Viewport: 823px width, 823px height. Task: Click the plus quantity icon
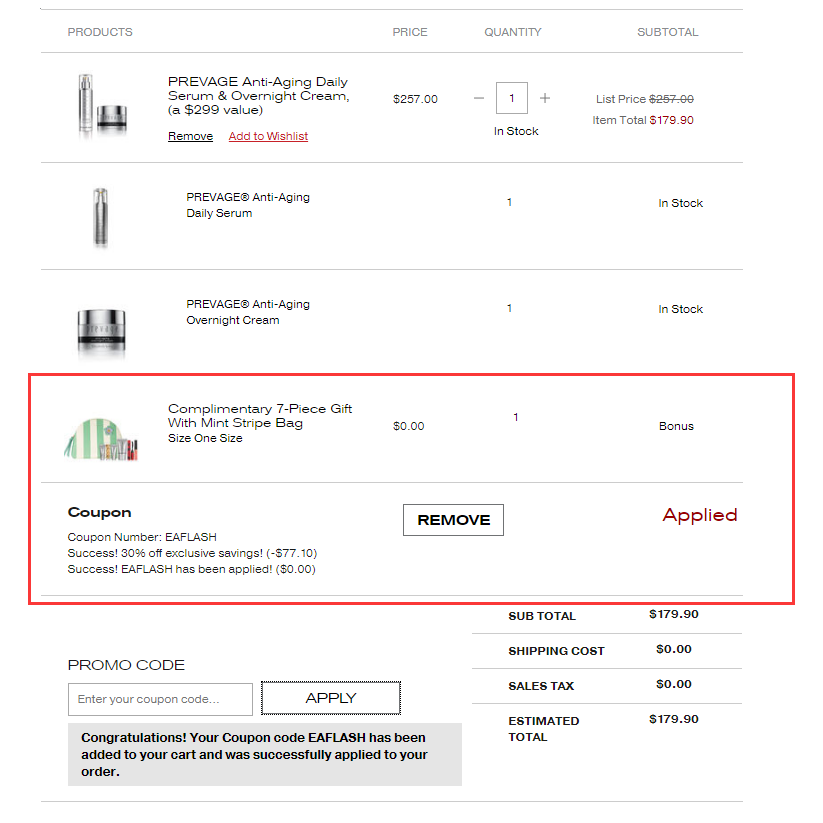tap(545, 98)
